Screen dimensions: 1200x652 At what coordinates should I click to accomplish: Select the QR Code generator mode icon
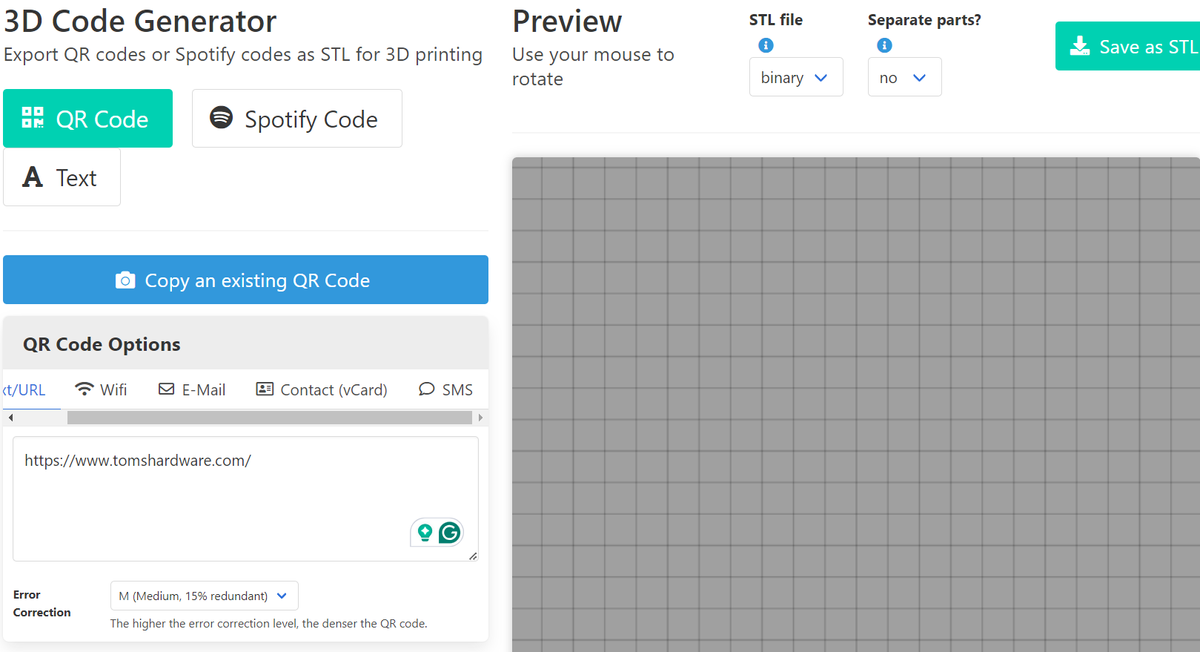click(33, 117)
